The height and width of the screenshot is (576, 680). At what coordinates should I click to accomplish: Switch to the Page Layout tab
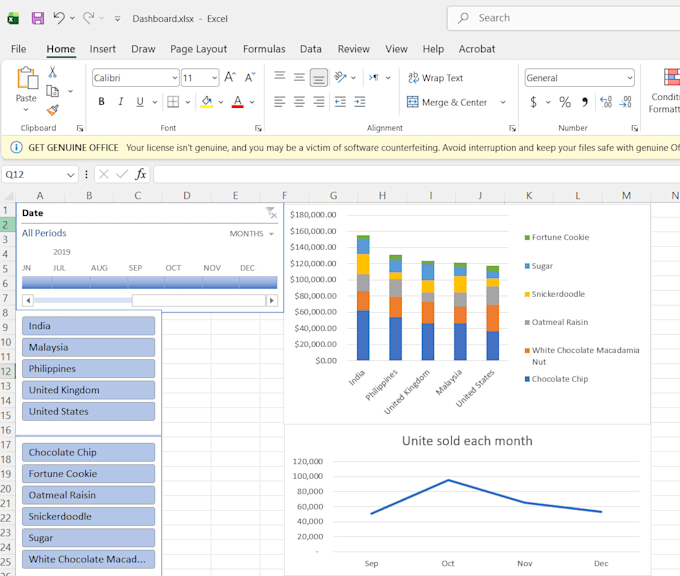[x=199, y=49]
